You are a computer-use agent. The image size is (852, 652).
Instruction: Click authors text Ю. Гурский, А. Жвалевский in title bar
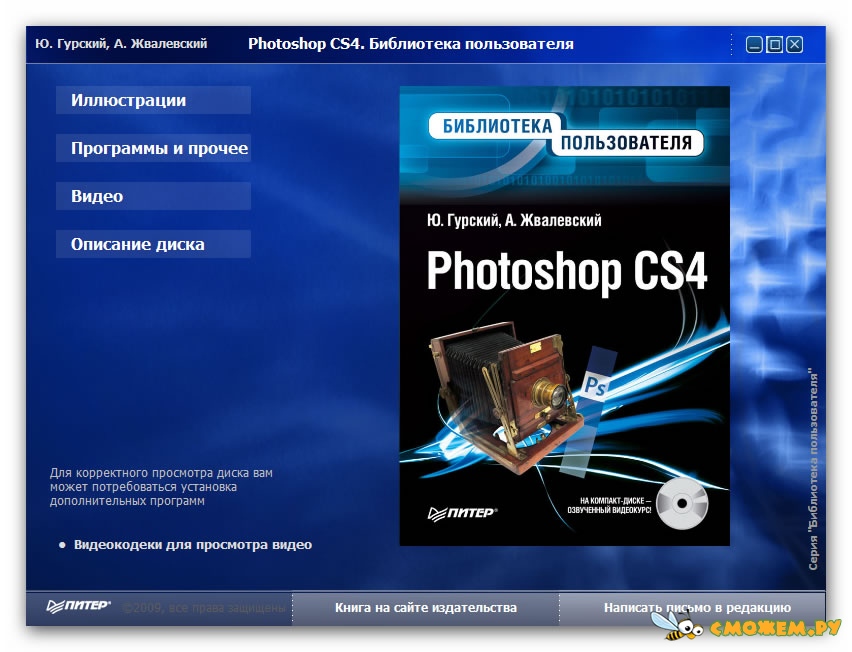(121, 44)
